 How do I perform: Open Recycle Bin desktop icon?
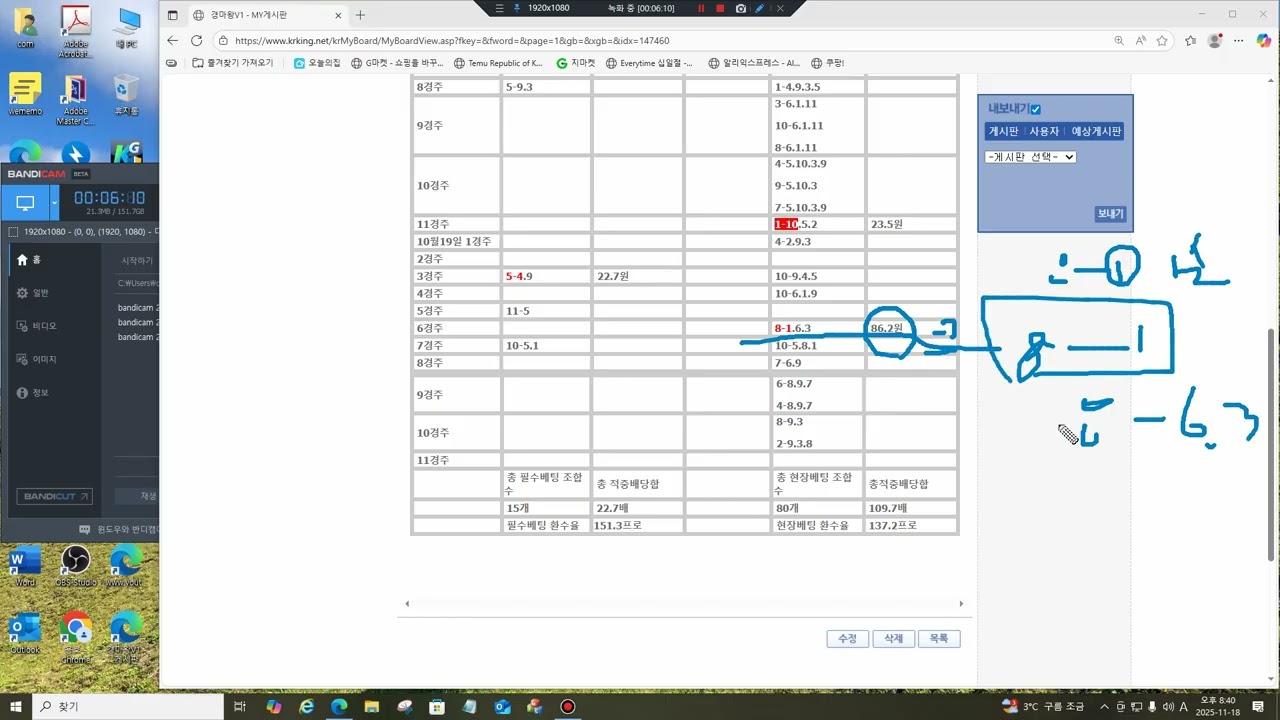(x=126, y=95)
